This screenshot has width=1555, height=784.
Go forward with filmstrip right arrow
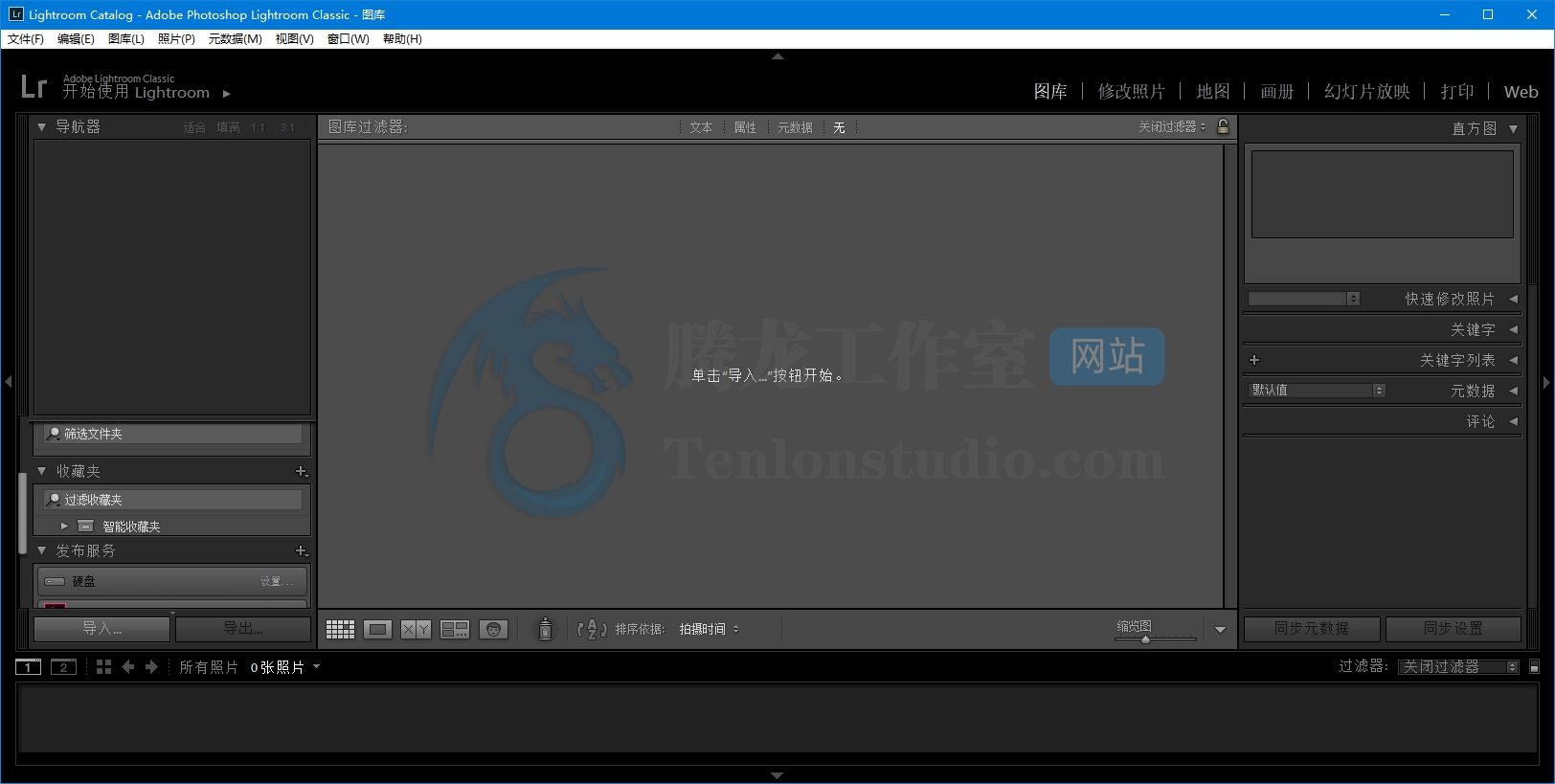point(151,667)
